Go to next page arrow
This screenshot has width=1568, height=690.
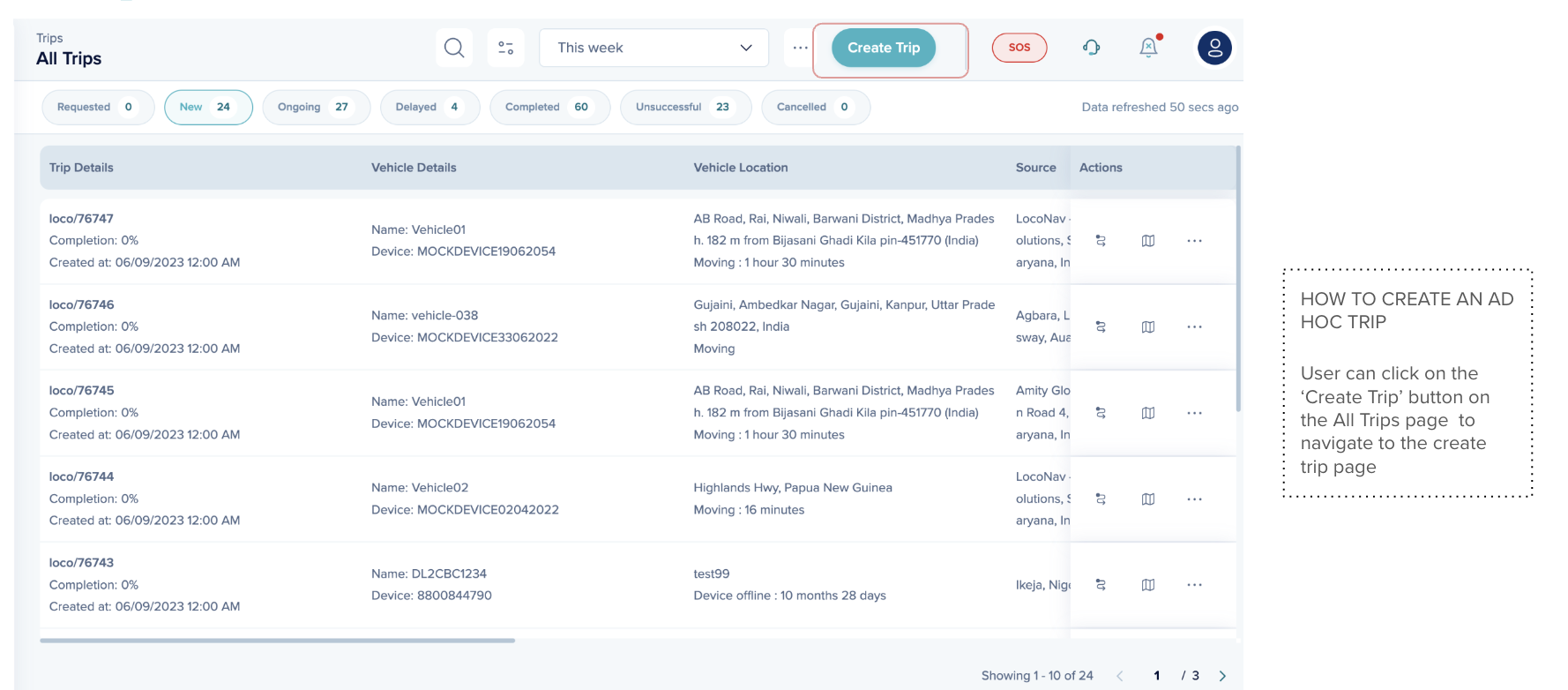pos(1222,676)
